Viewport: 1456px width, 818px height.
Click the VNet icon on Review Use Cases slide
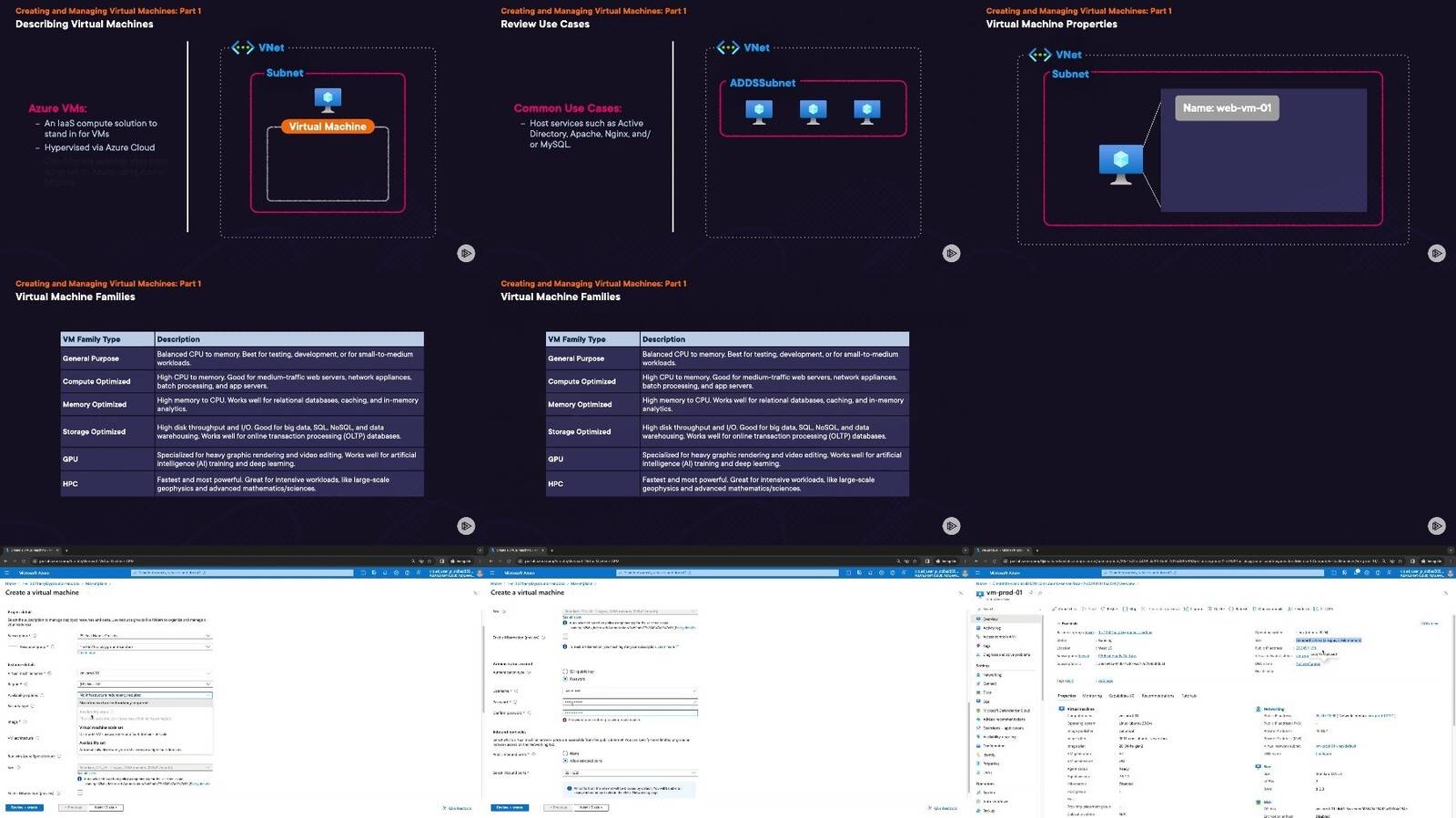point(728,47)
